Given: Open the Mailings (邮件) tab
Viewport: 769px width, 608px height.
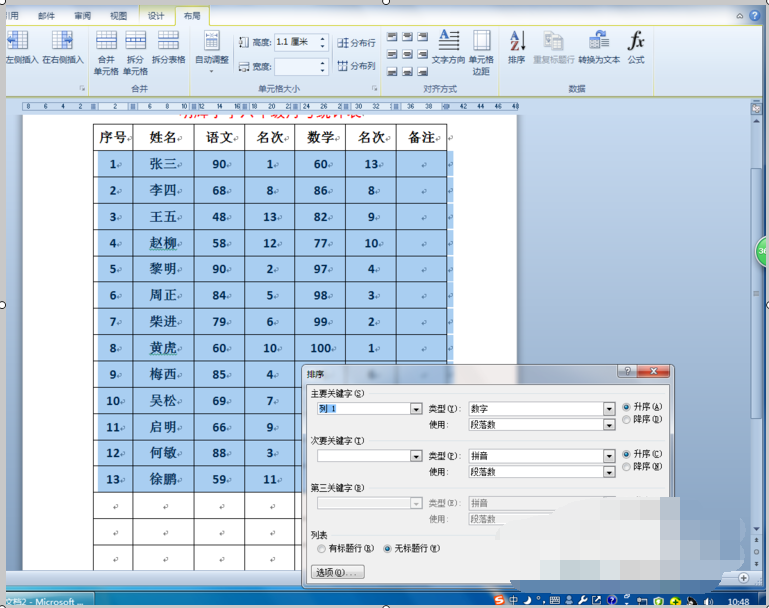Looking at the screenshot, I should pyautogui.click(x=47, y=16).
